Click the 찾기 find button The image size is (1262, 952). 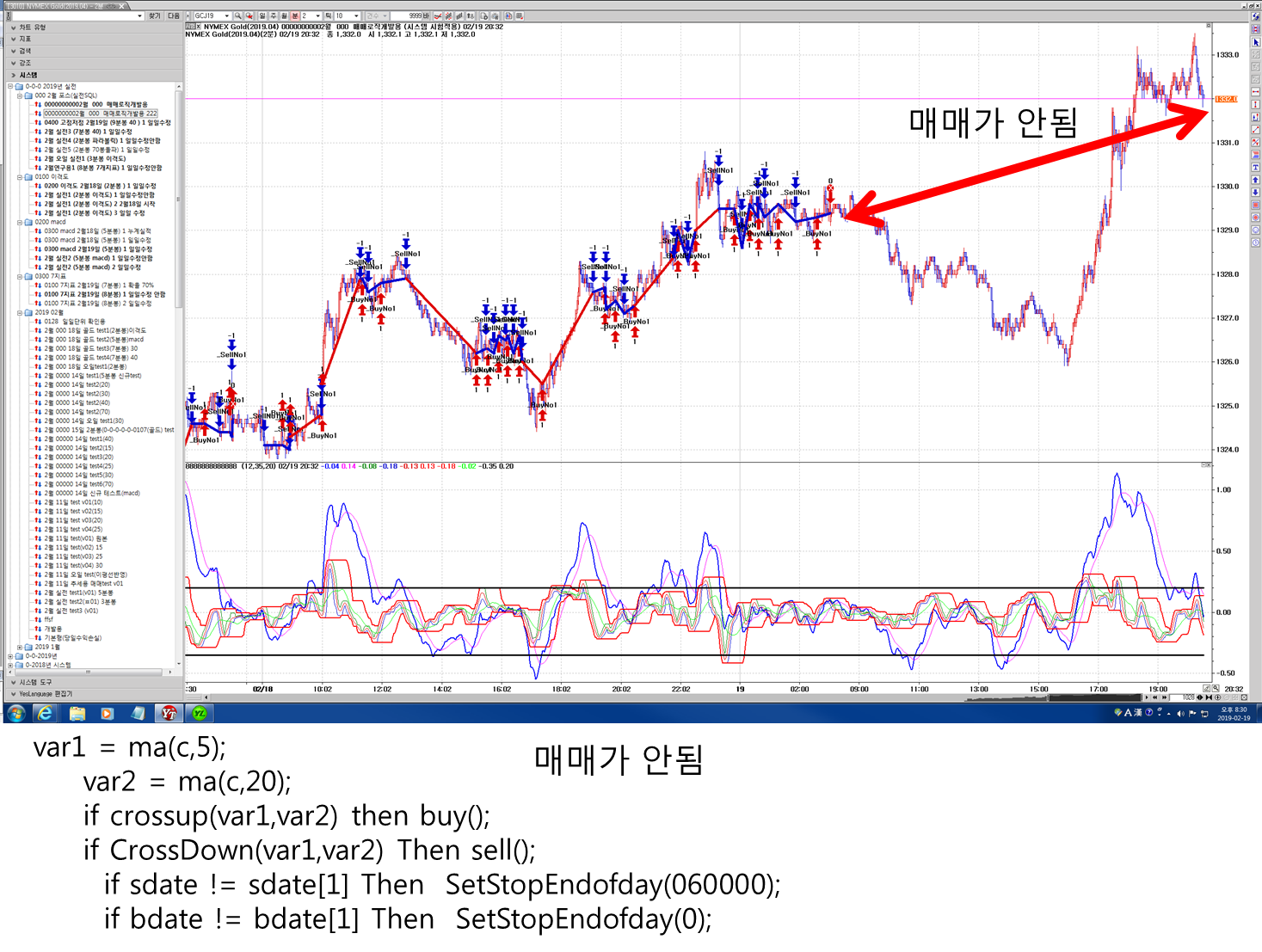155,15
